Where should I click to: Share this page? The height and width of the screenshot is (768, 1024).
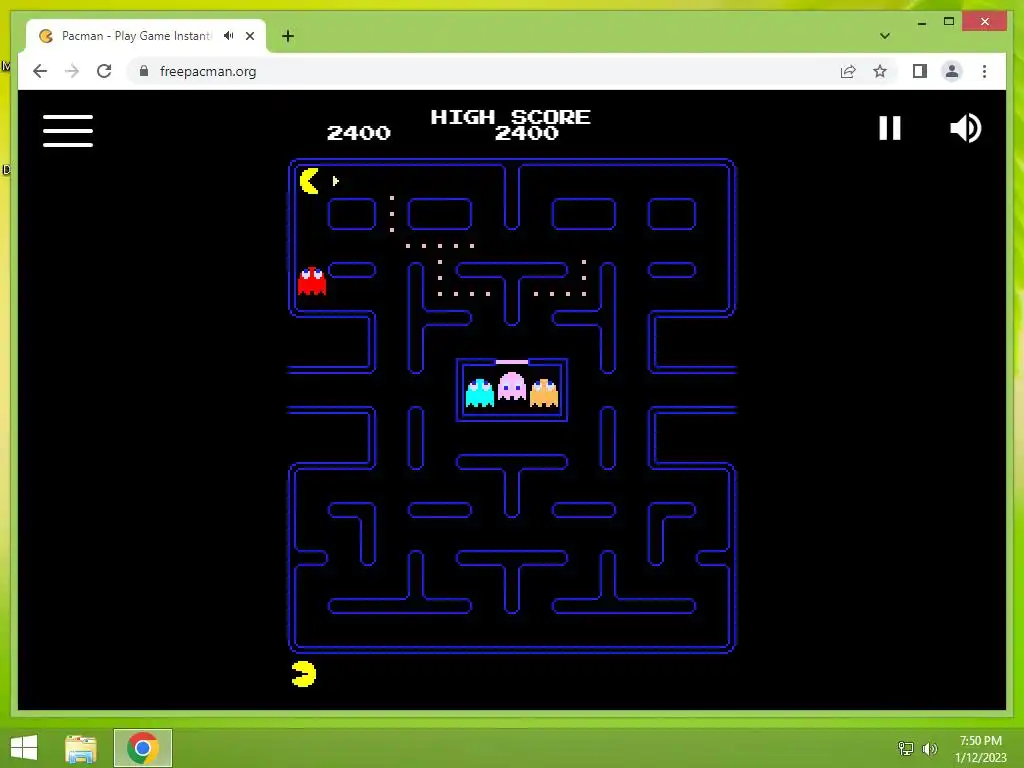(x=848, y=71)
